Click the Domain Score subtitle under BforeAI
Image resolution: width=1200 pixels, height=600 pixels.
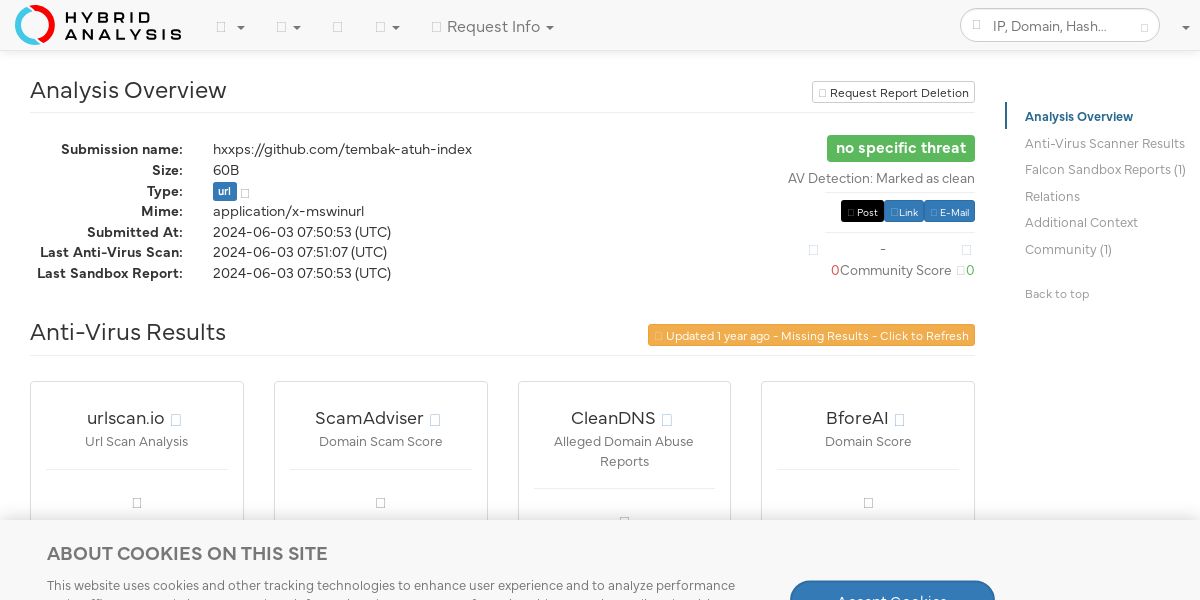[x=868, y=442]
